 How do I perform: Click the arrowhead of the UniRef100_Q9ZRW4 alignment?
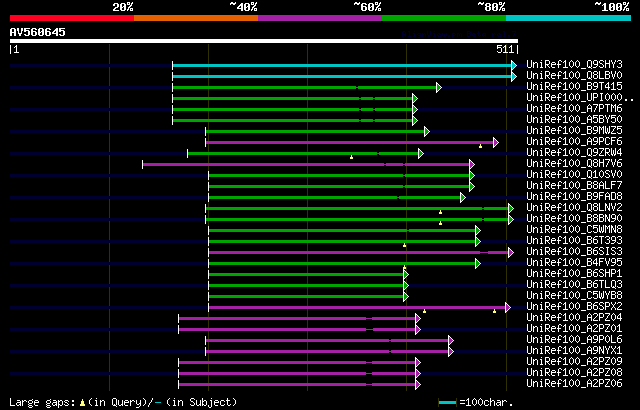tap(421, 153)
